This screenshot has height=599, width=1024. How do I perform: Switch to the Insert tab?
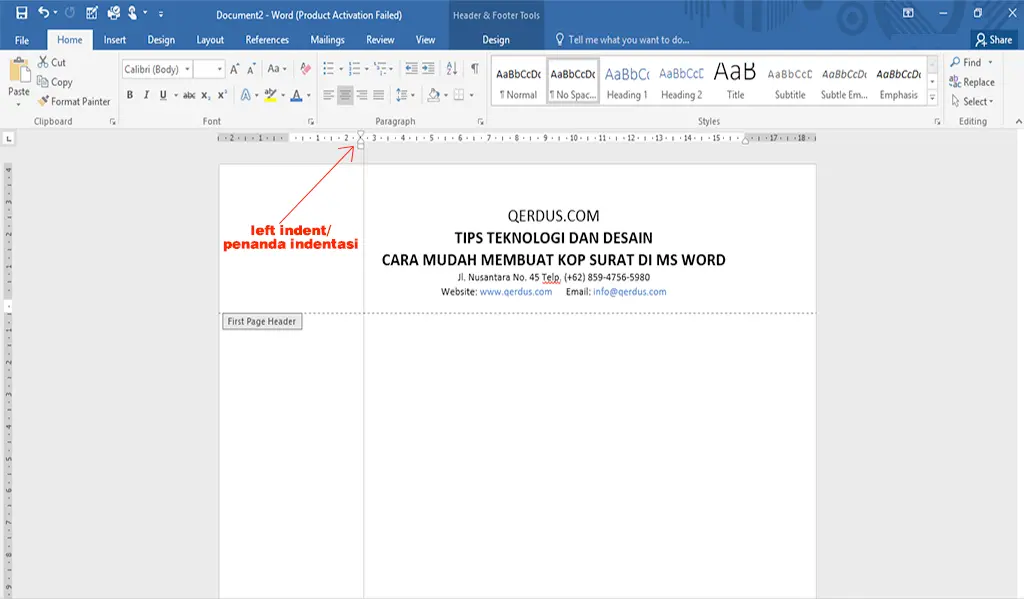tap(114, 40)
